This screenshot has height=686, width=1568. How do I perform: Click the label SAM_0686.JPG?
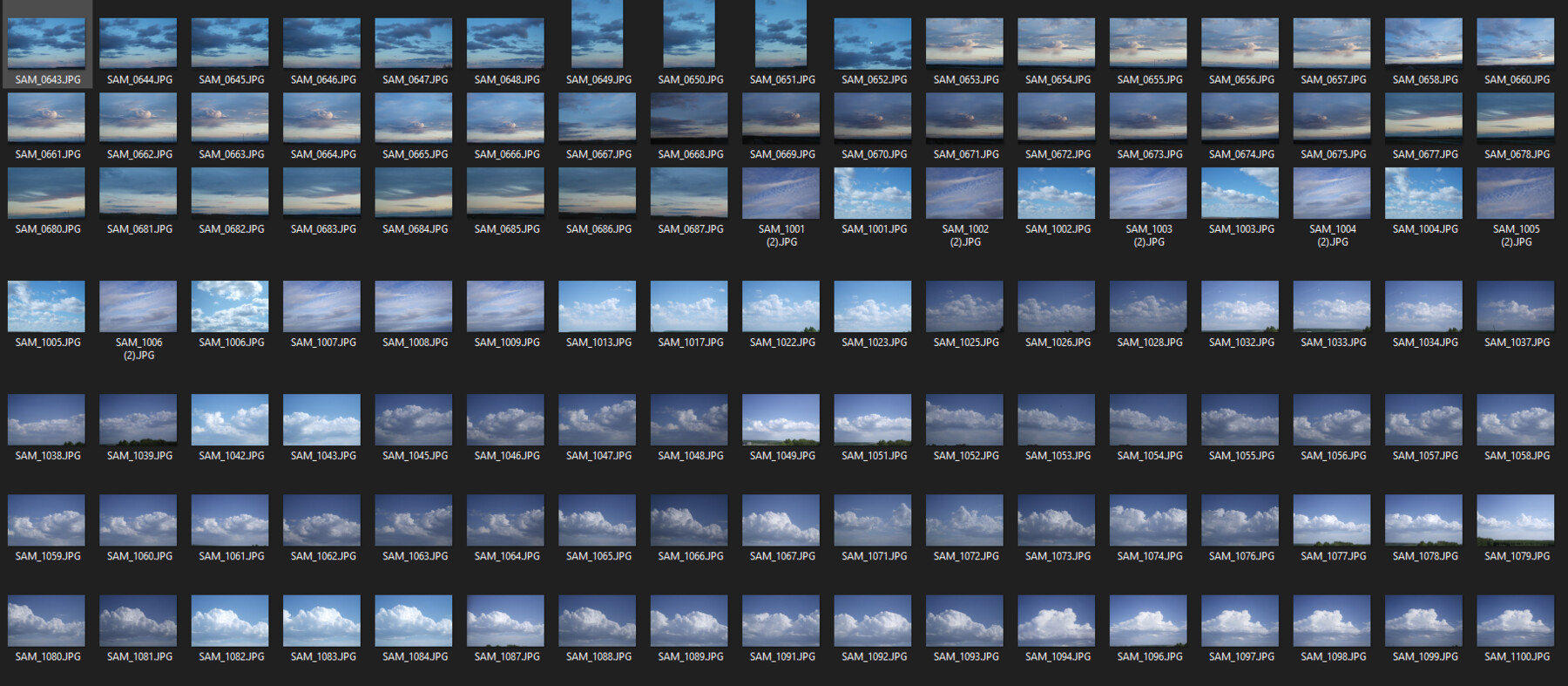coord(599,229)
